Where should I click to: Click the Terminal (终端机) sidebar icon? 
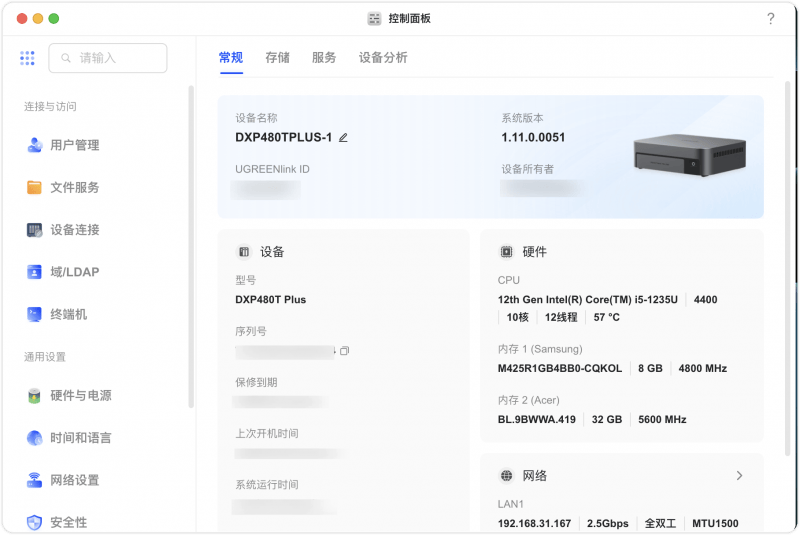tap(34, 315)
